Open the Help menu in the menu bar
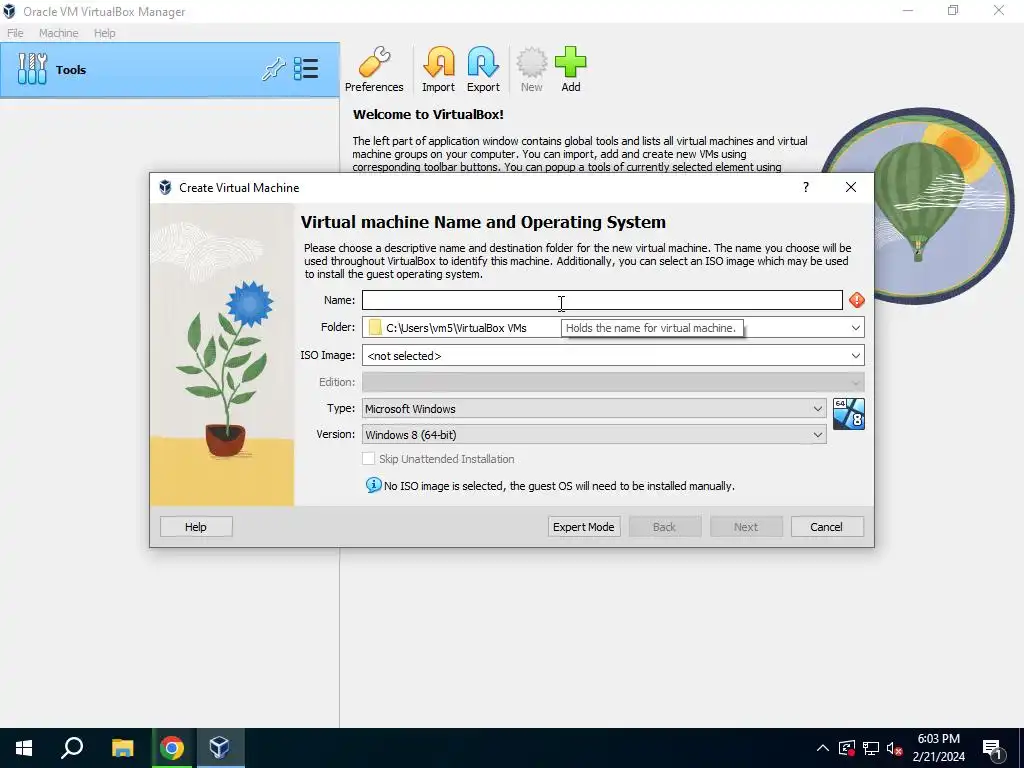1024x768 pixels. [104, 33]
